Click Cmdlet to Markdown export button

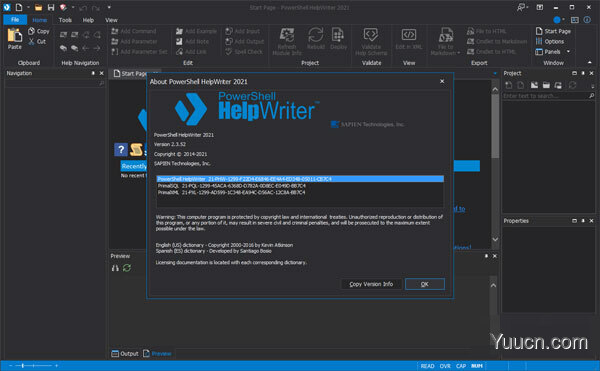(x=497, y=41)
